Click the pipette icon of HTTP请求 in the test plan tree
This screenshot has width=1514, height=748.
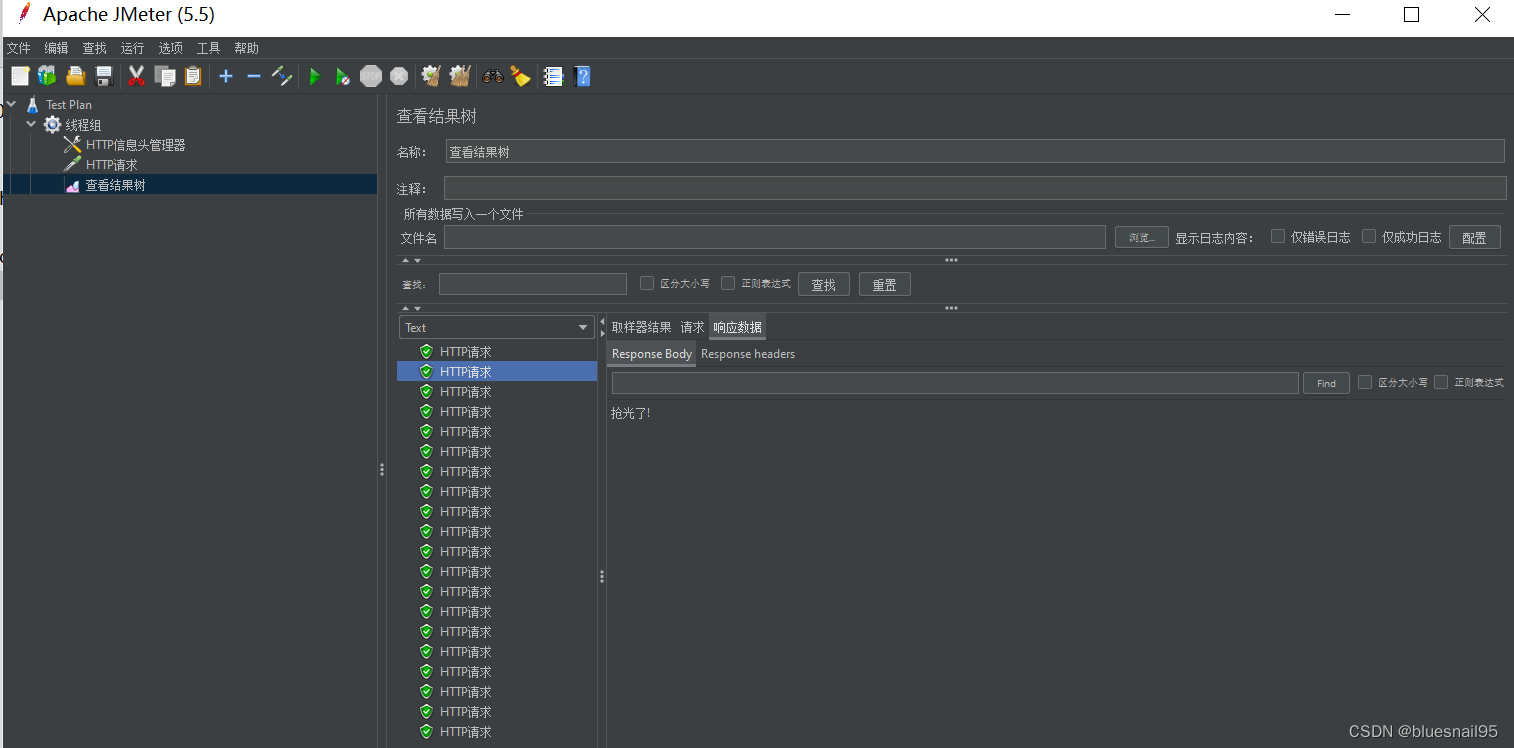tap(72, 165)
